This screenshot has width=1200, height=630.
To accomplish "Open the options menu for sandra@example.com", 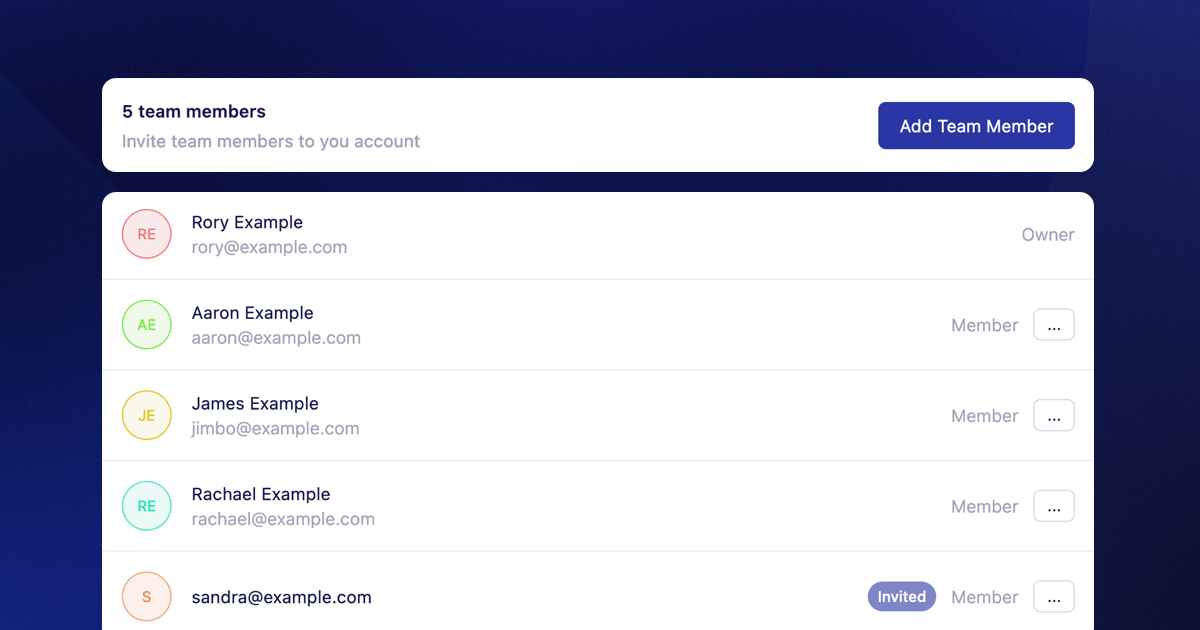I will pos(1053,597).
